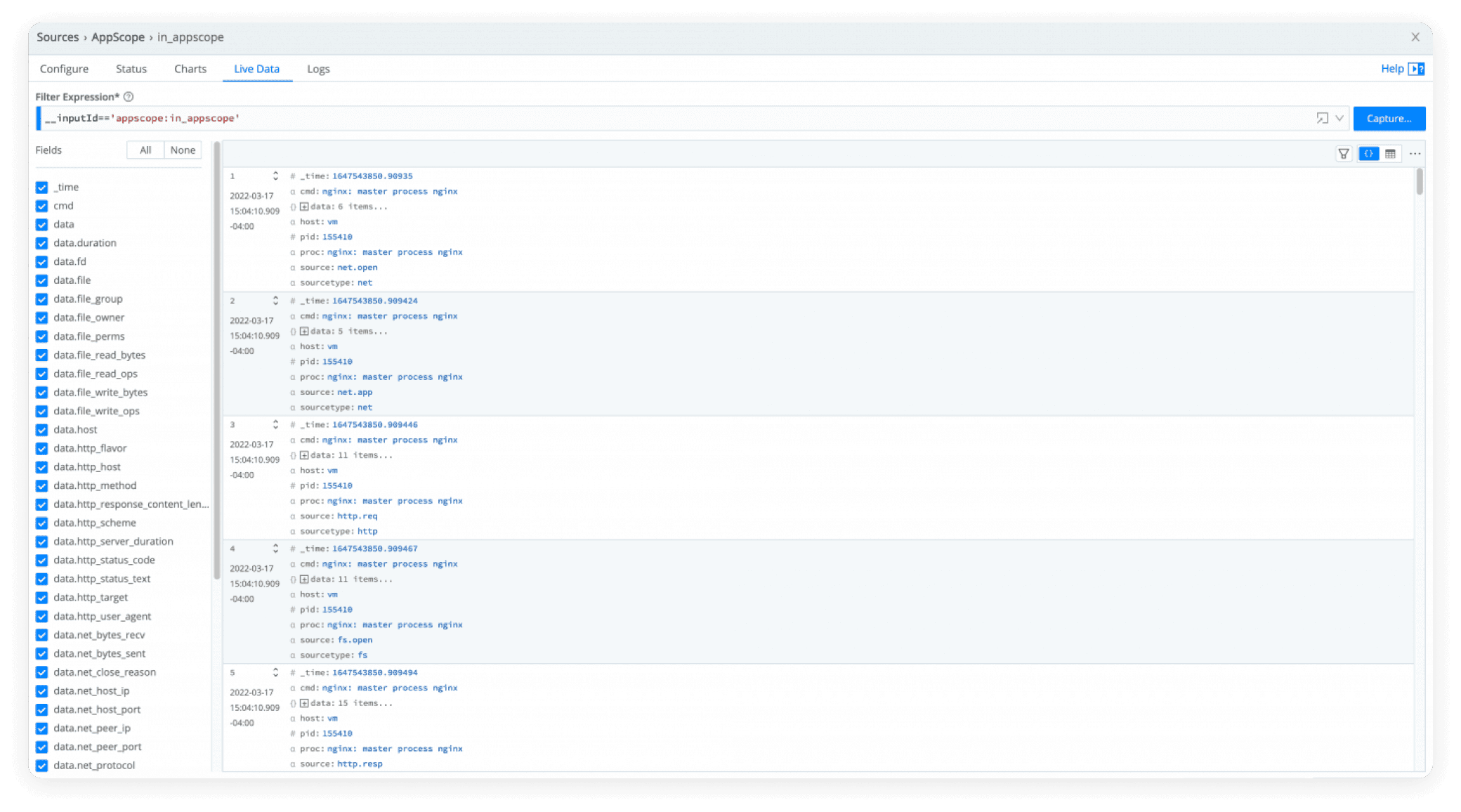This screenshot has width=1461, height=812.
Task: Click help icon next to Filter Expression
Action: point(129,97)
